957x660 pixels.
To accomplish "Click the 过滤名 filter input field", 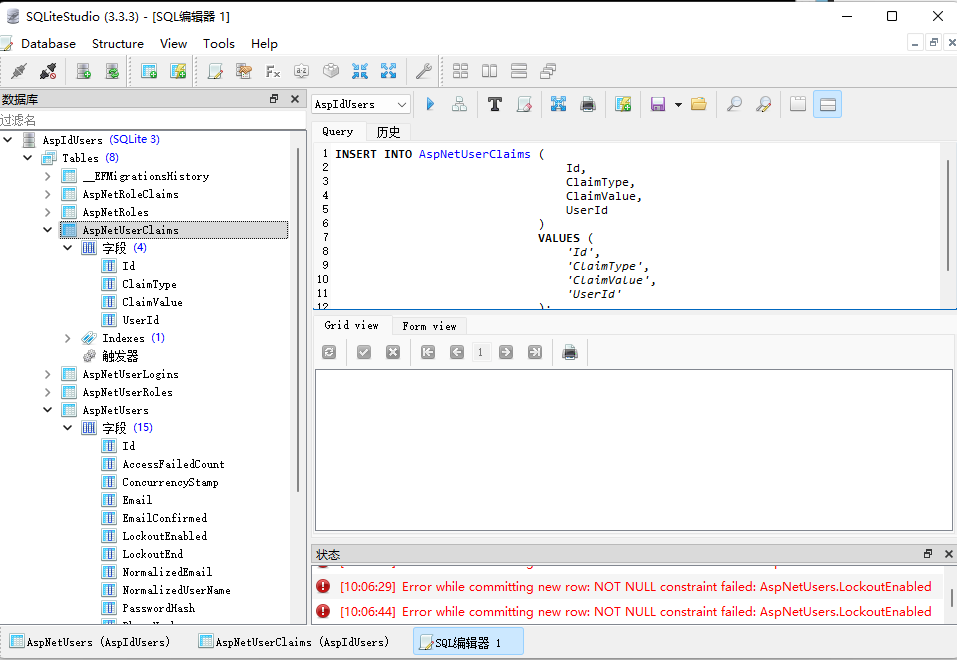I will pos(153,120).
